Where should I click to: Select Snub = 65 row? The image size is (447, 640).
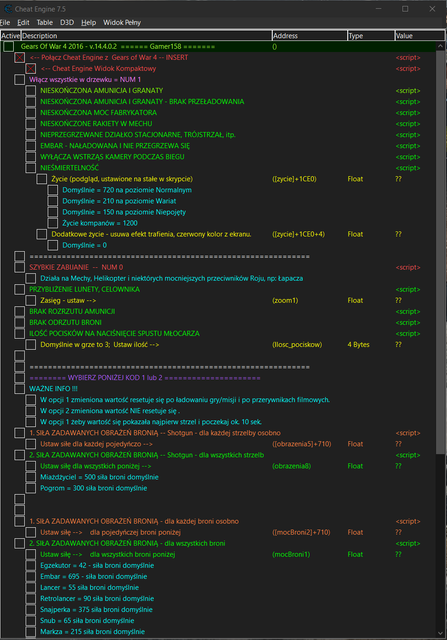pyautogui.click(x=87, y=620)
